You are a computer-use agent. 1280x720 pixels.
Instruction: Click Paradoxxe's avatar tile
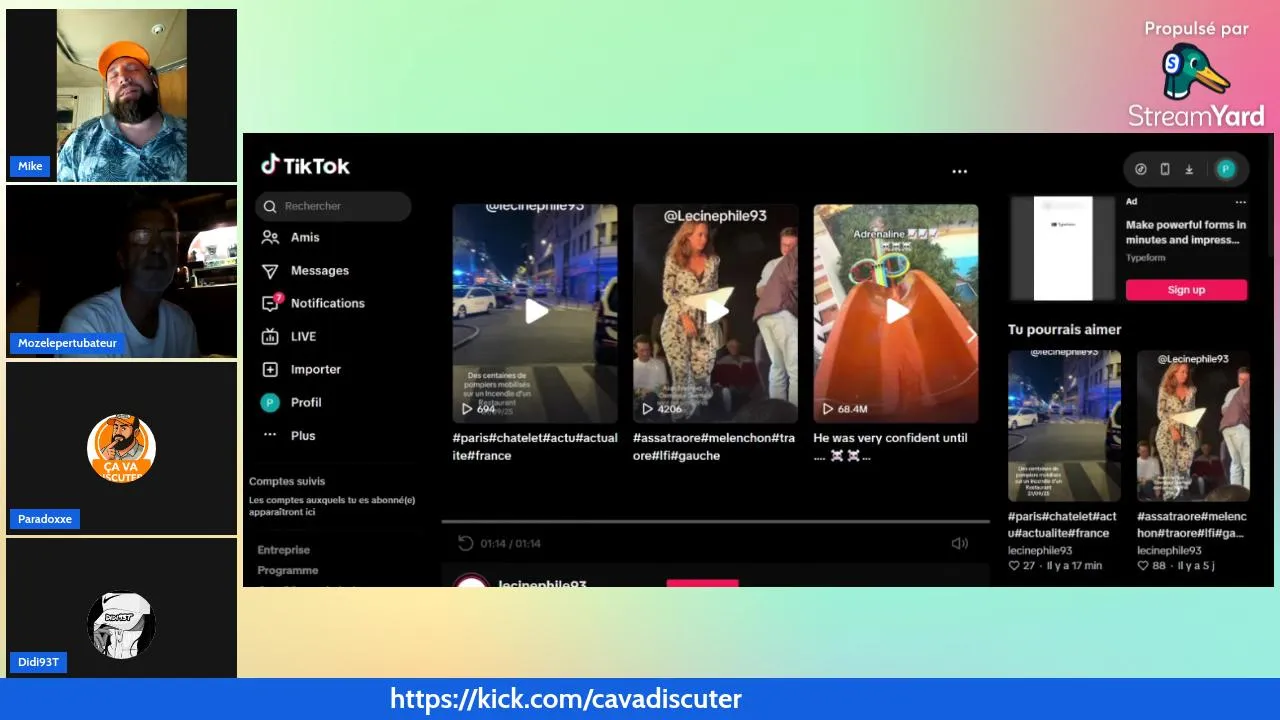pos(121,448)
